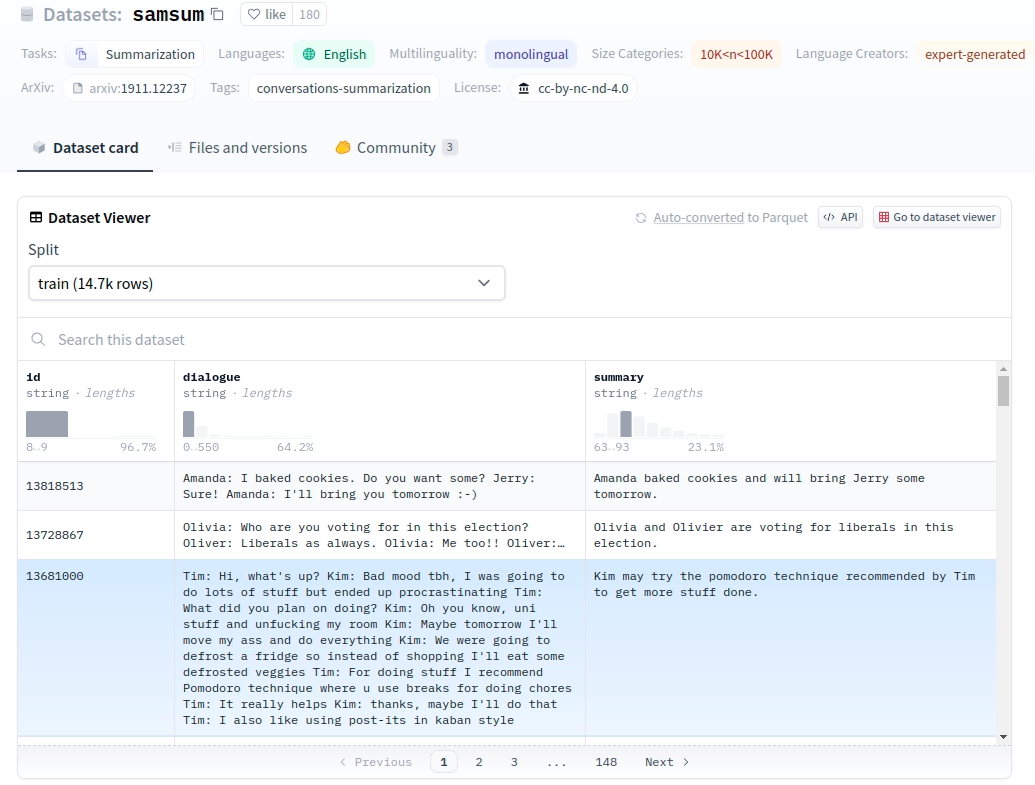Click the table scrollbar down arrow
Image resolution: width=1035 pixels, height=785 pixels.
click(1003, 737)
